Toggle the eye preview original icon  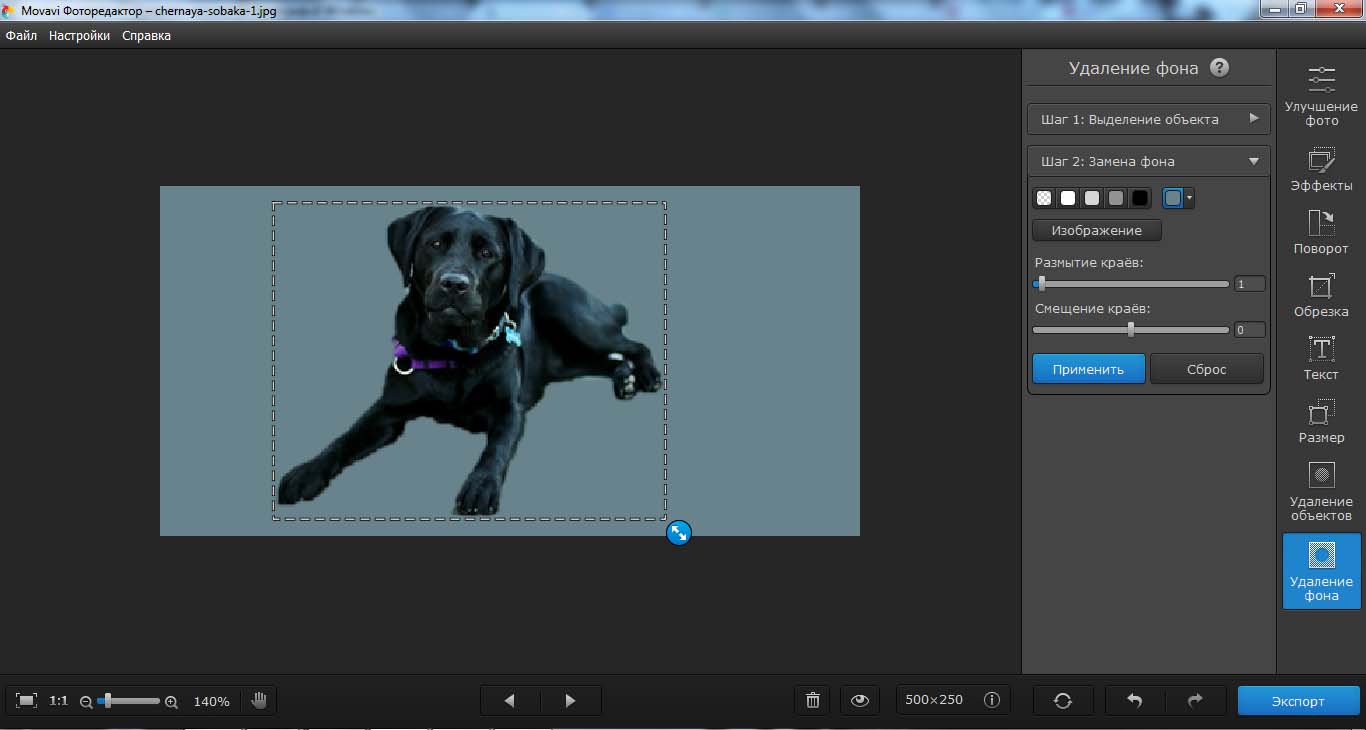[x=860, y=700]
